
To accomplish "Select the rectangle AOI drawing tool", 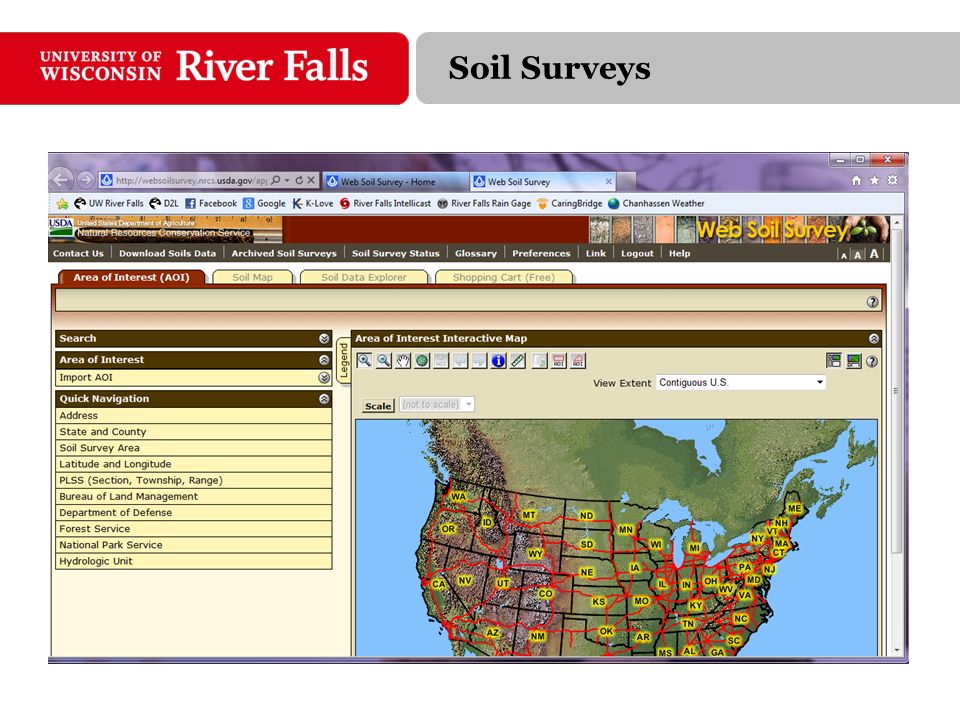I will (x=558, y=361).
